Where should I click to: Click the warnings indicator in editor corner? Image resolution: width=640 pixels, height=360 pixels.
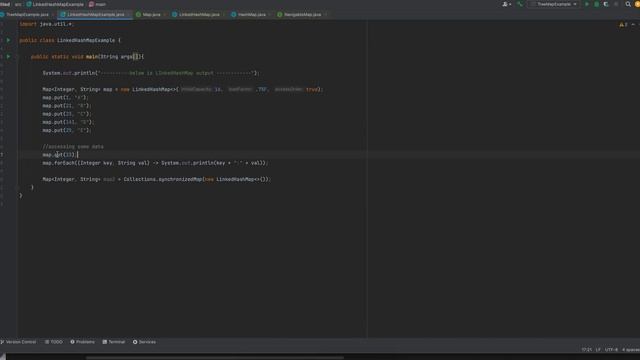coord(623,24)
